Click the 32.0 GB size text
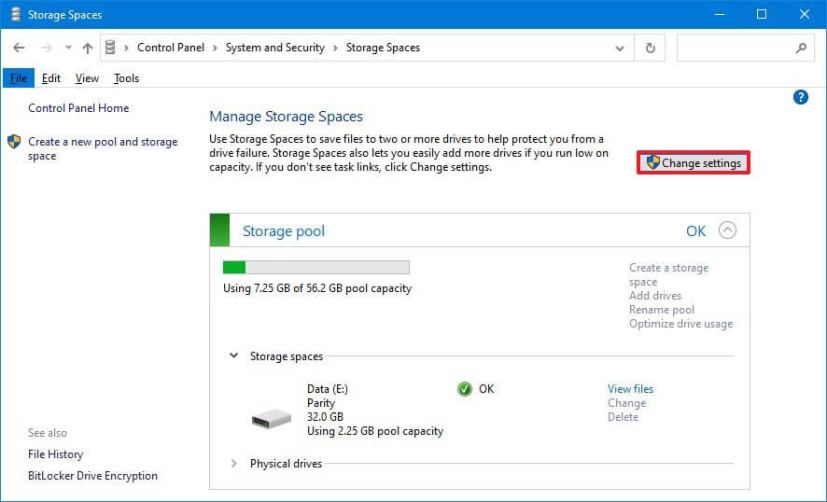827x502 pixels. tap(325, 417)
